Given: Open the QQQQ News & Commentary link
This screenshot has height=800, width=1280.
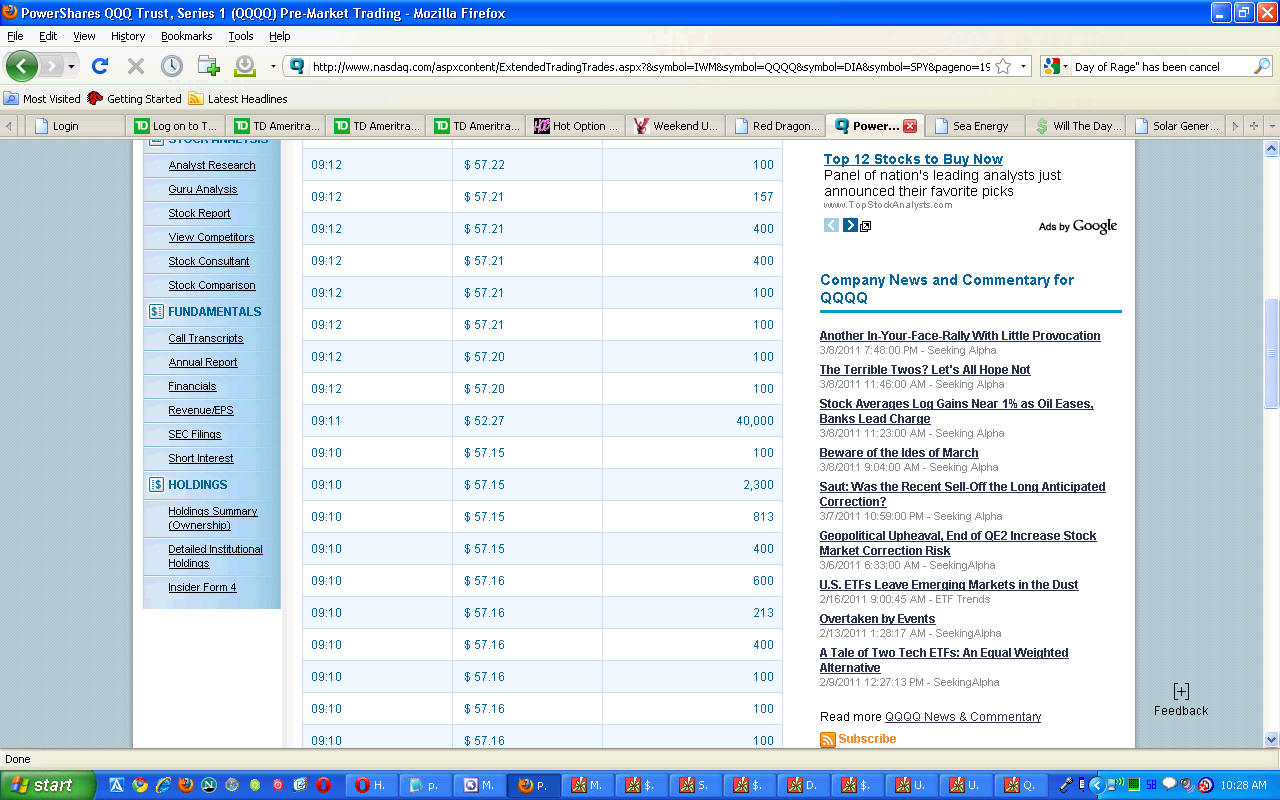Looking at the screenshot, I should (963, 717).
